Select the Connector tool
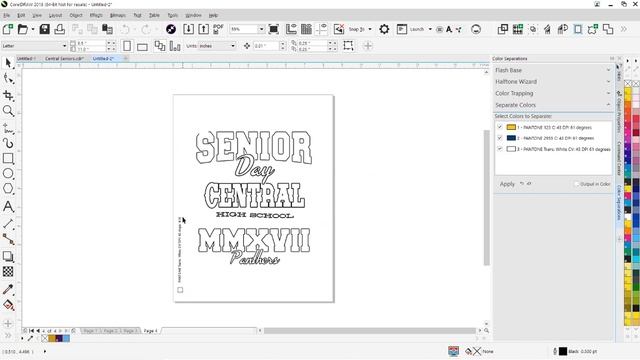This screenshot has width=640, height=360. click(x=8, y=239)
